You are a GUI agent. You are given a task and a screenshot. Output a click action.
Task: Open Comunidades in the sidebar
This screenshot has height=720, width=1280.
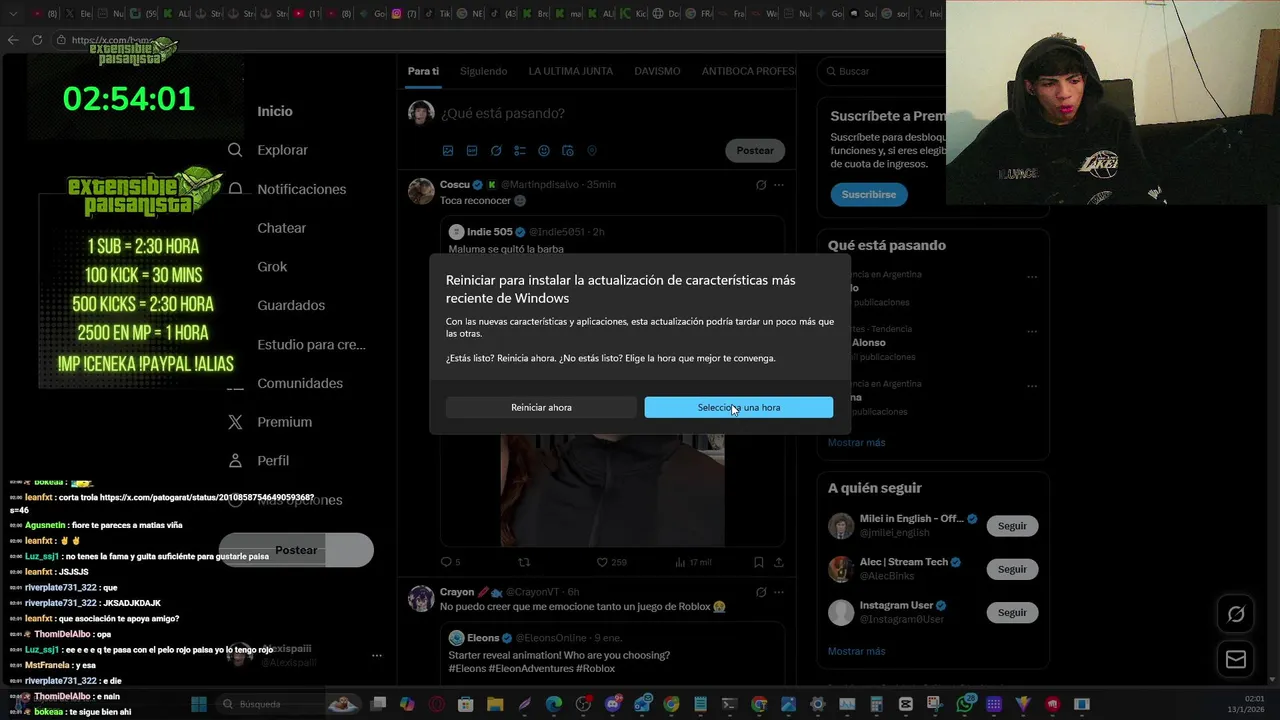300,383
